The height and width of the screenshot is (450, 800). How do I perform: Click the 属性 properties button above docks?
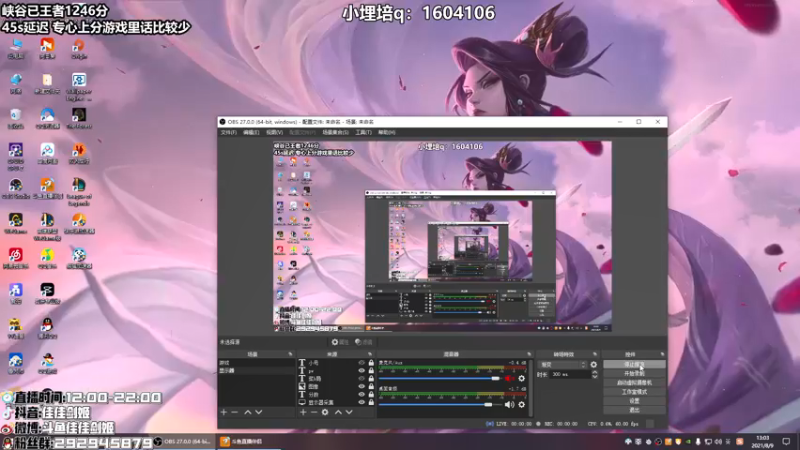[340, 342]
